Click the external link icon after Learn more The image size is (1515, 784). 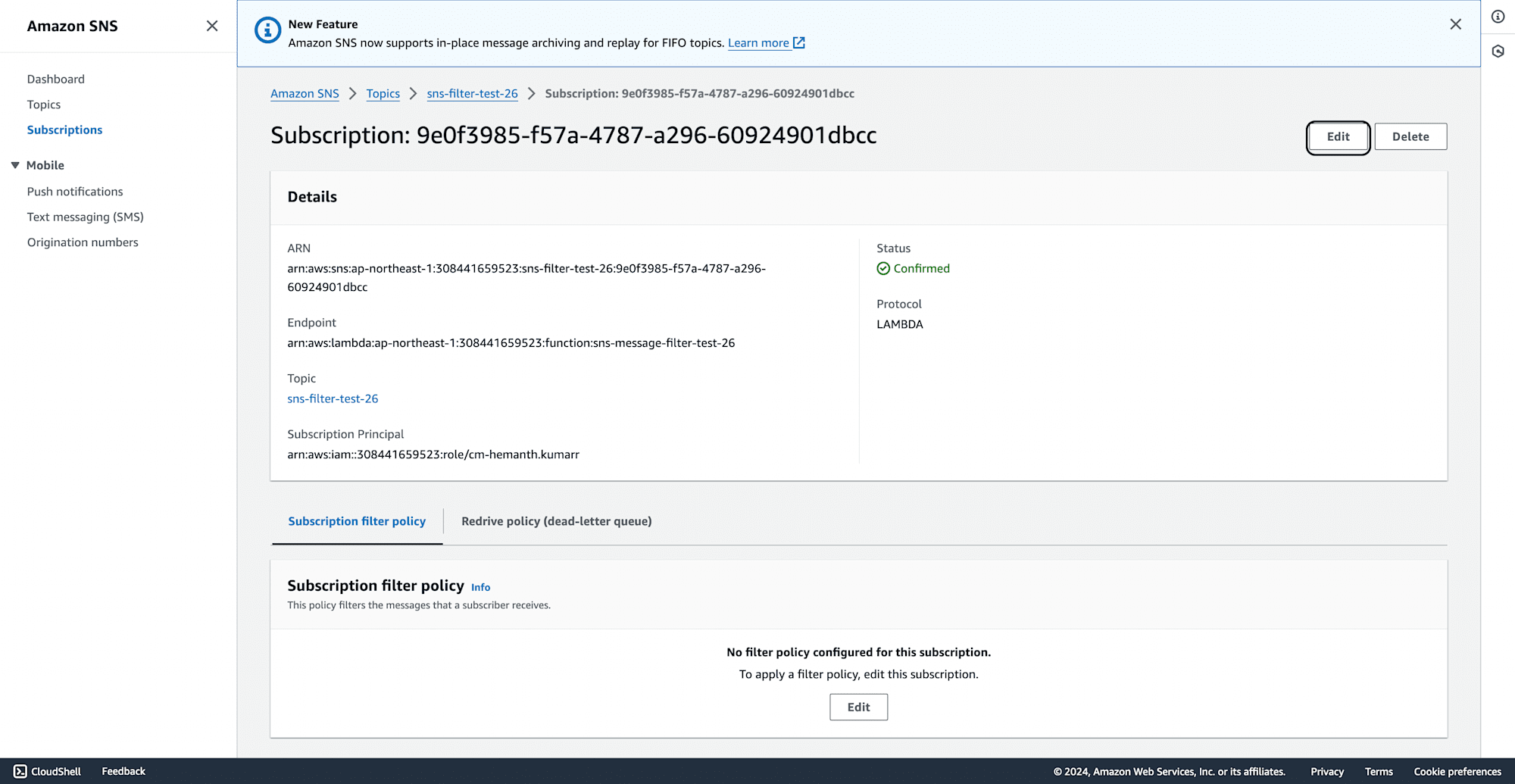point(799,42)
